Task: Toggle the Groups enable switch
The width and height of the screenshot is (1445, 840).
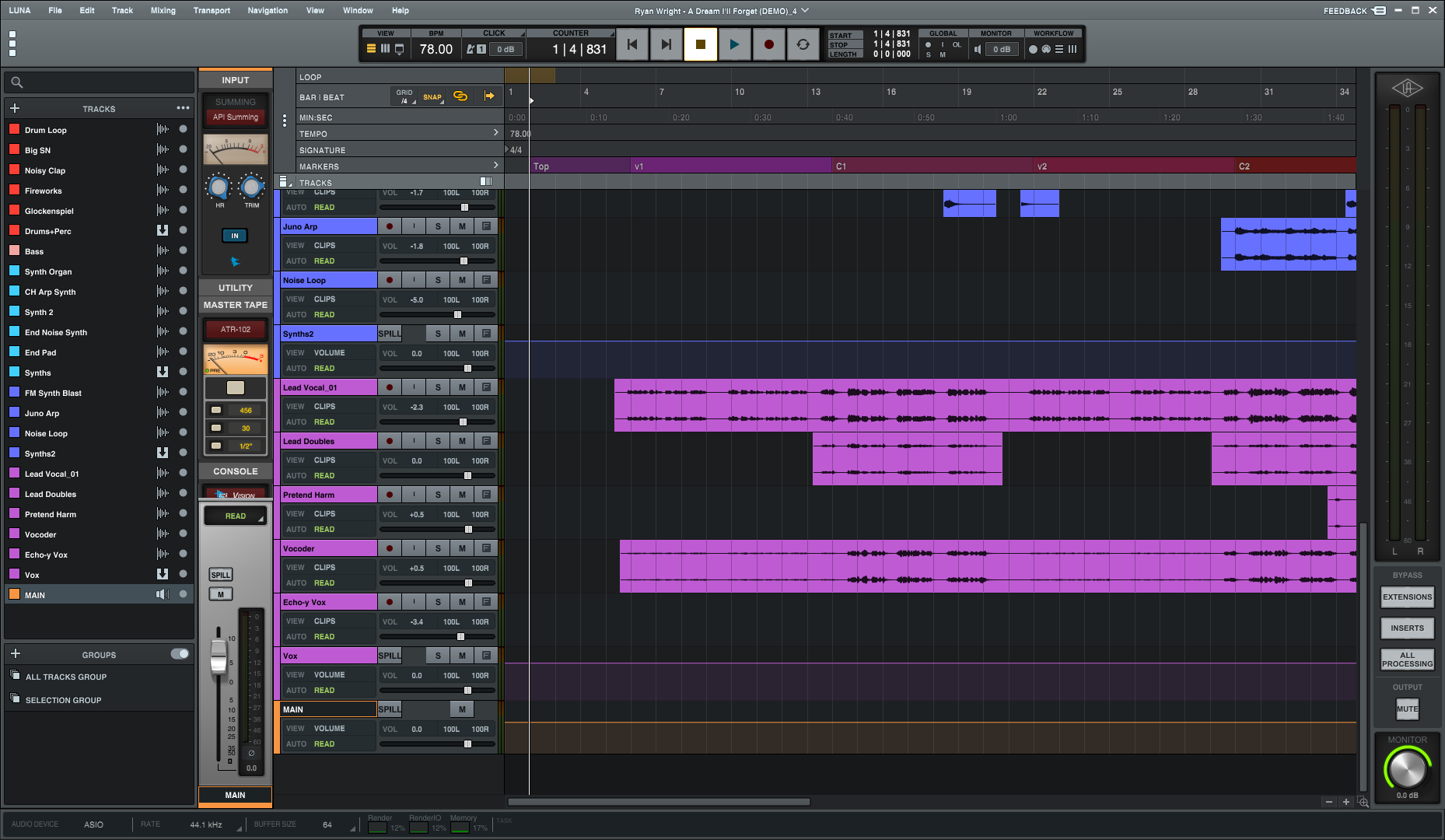Action: click(x=180, y=654)
